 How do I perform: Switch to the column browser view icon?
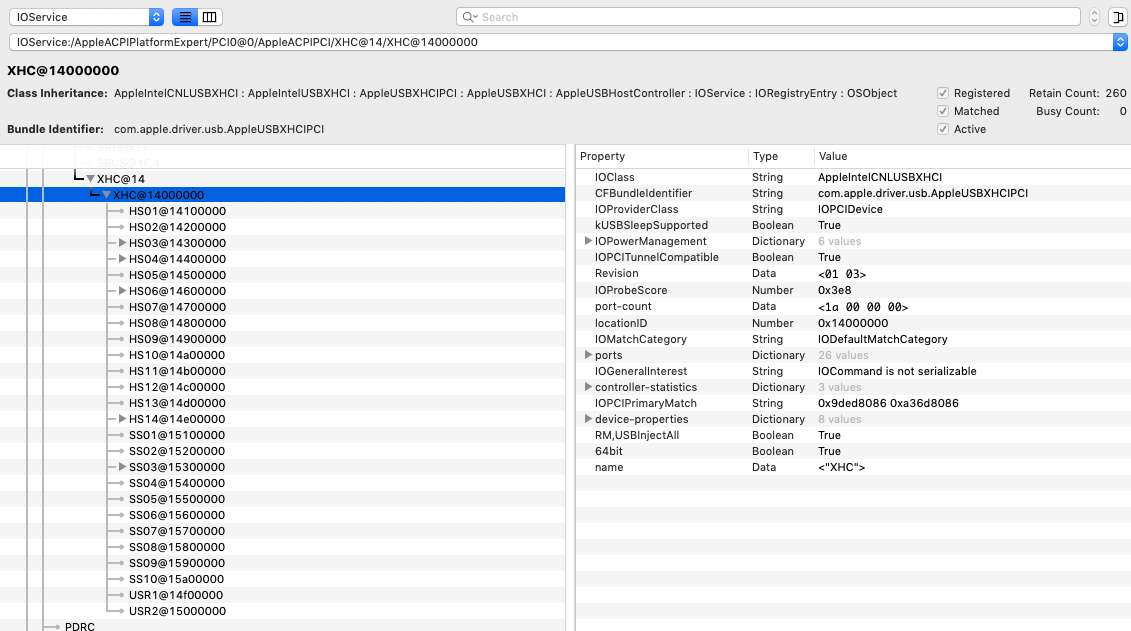(x=209, y=17)
